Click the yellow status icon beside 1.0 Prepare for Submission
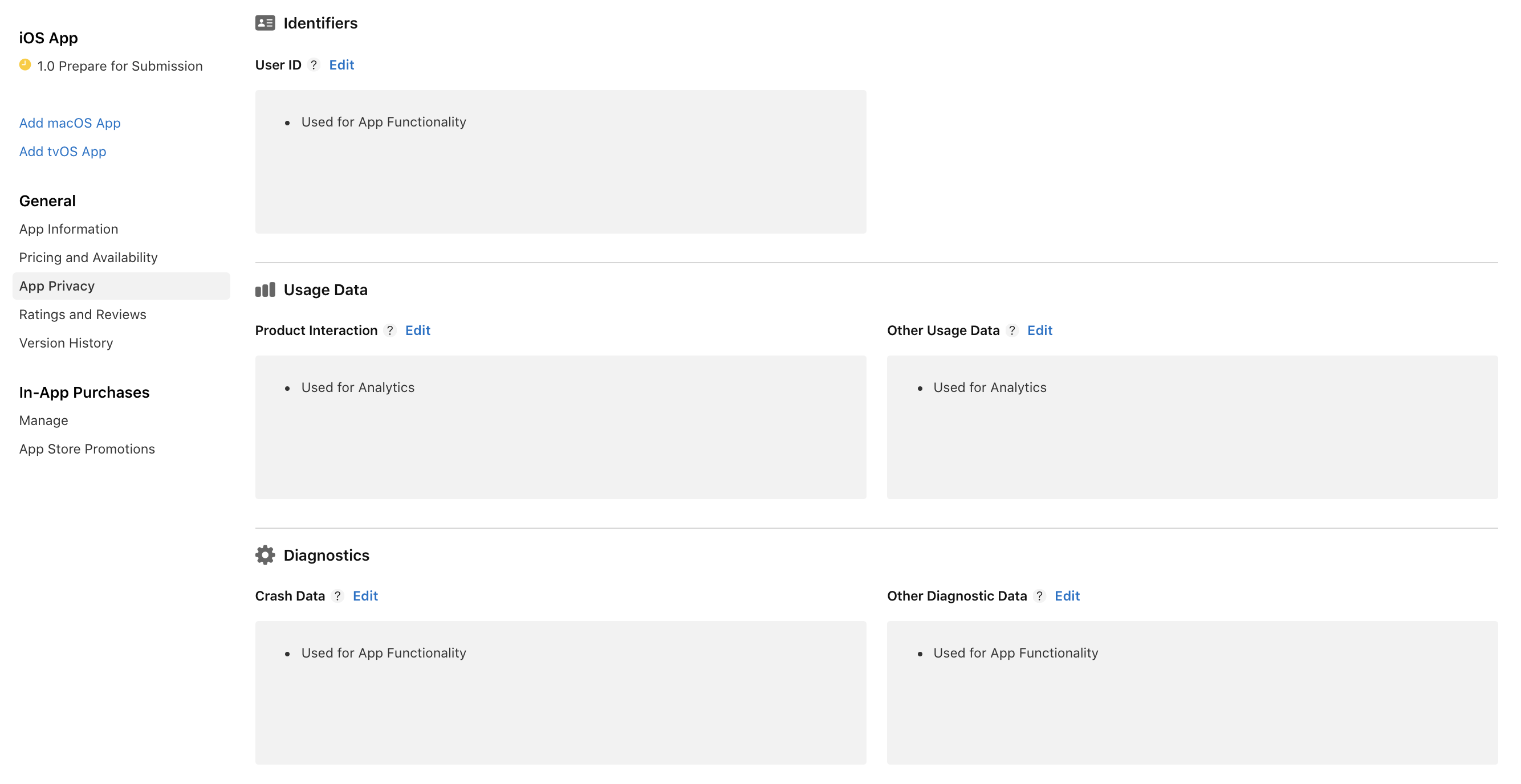Image resolution: width=1521 pixels, height=784 pixels. point(25,65)
